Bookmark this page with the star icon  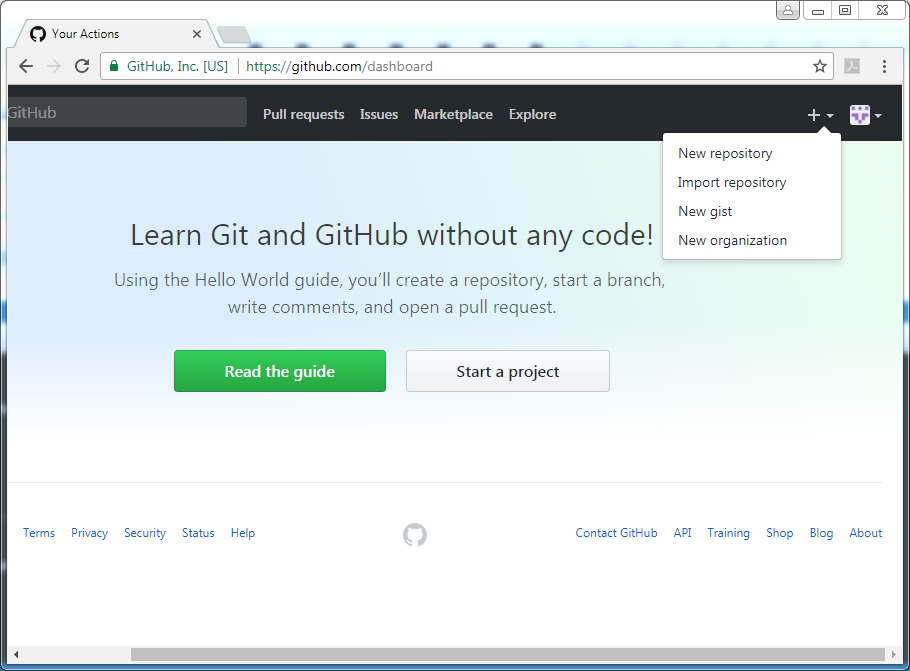[x=819, y=66]
